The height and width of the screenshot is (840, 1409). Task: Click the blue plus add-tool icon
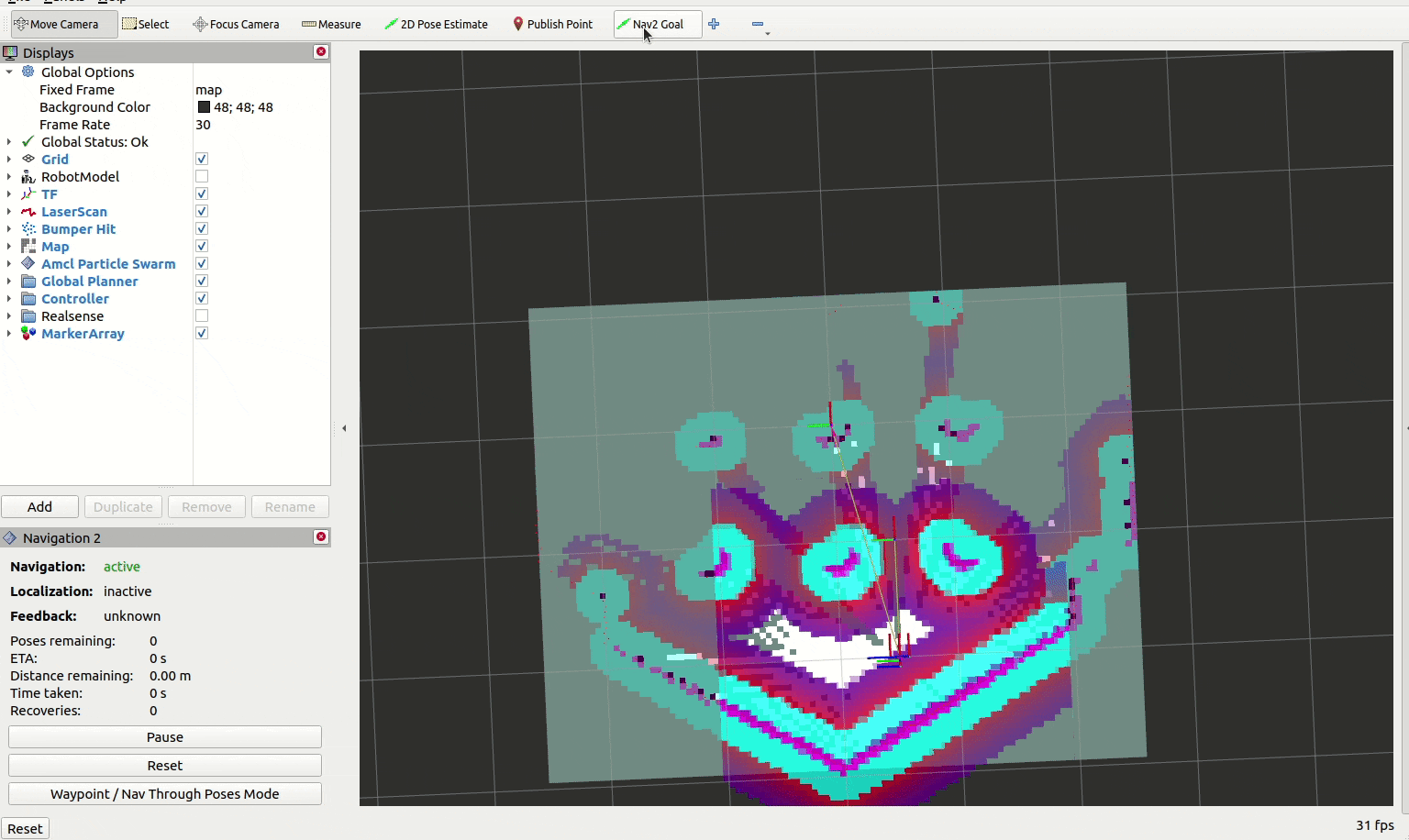click(x=714, y=25)
